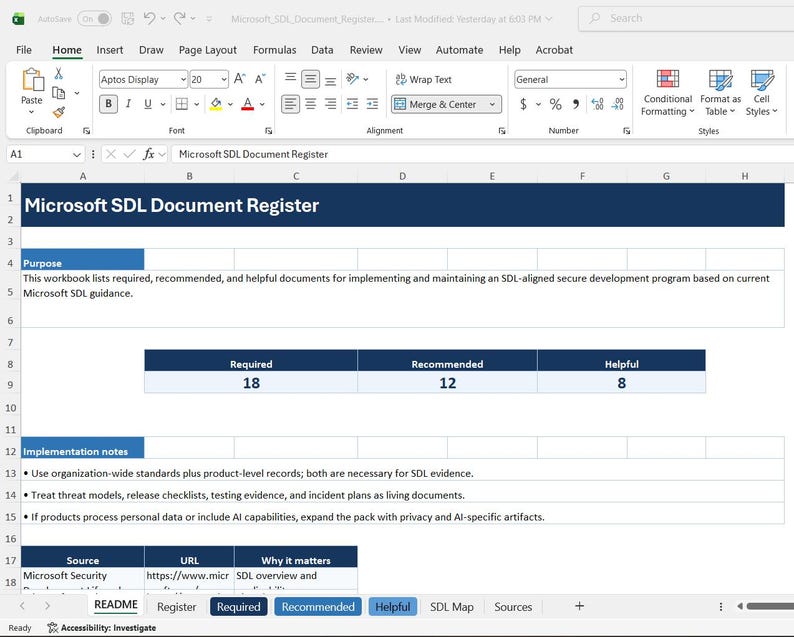Click the Bottom Align icon
Screen dimensions: 794x637
(x=330, y=80)
